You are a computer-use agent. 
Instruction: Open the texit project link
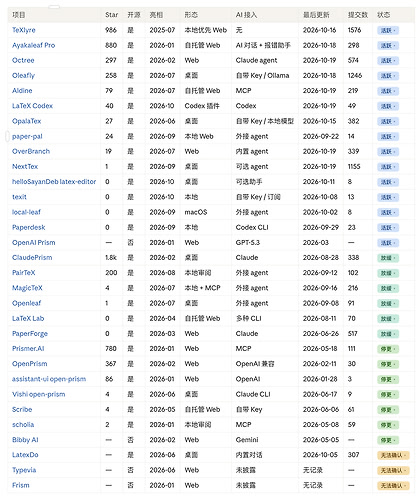(x=19, y=197)
